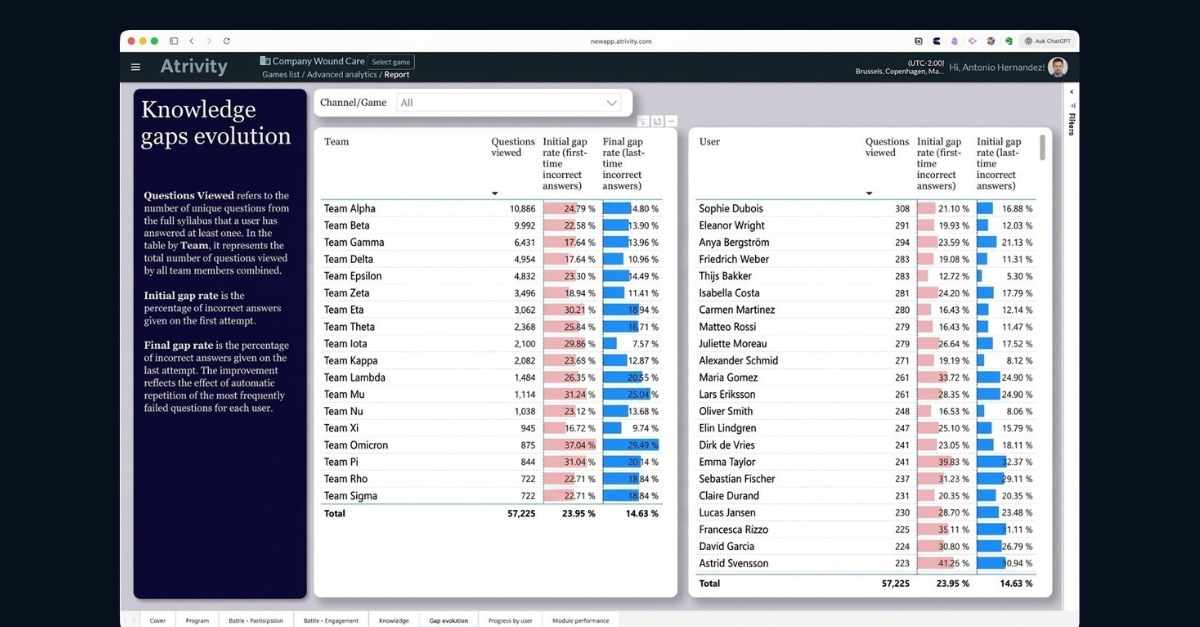Select the Thijs Bakker row
Viewport: 1200px width, 627px height.
(867, 276)
